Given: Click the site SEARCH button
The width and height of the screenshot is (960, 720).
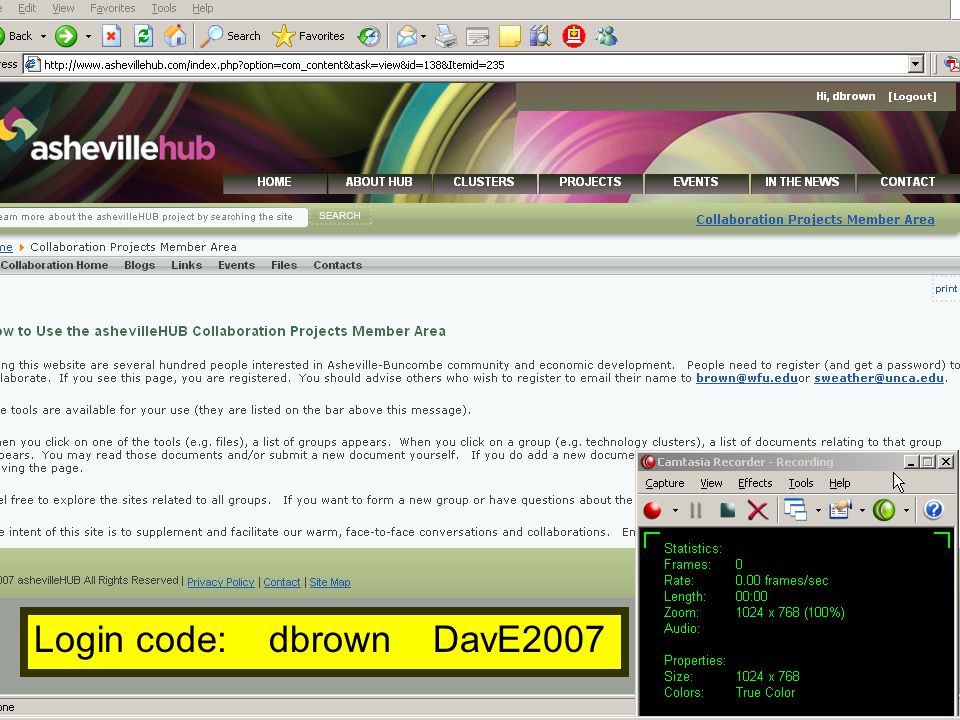Looking at the screenshot, I should click(340, 216).
